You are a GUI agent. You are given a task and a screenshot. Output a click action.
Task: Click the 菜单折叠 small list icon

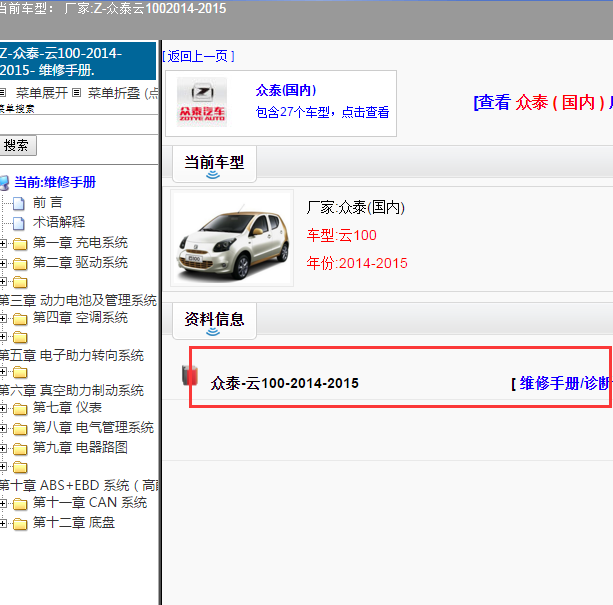pyautogui.click(x=77, y=93)
